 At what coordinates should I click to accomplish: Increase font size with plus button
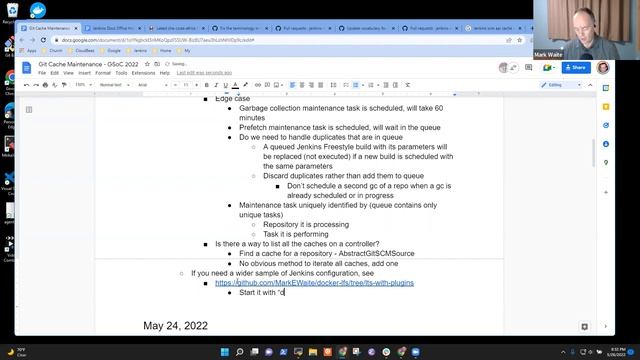pos(196,85)
